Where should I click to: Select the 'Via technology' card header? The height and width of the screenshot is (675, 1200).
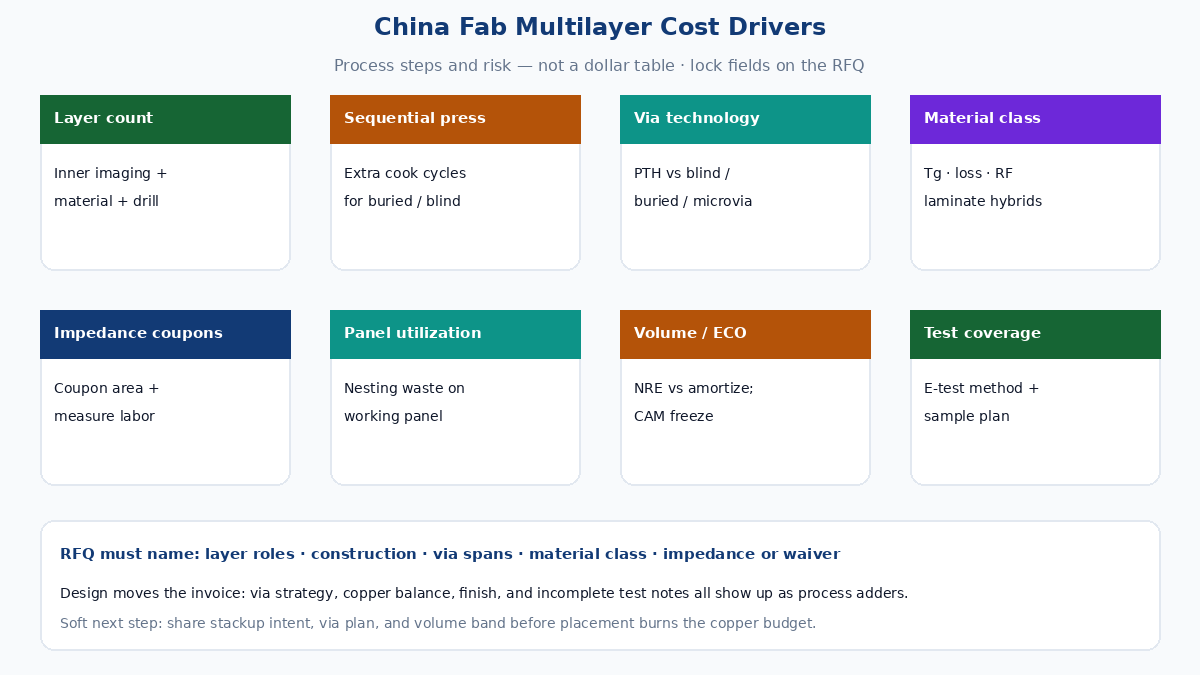pyautogui.click(x=745, y=119)
